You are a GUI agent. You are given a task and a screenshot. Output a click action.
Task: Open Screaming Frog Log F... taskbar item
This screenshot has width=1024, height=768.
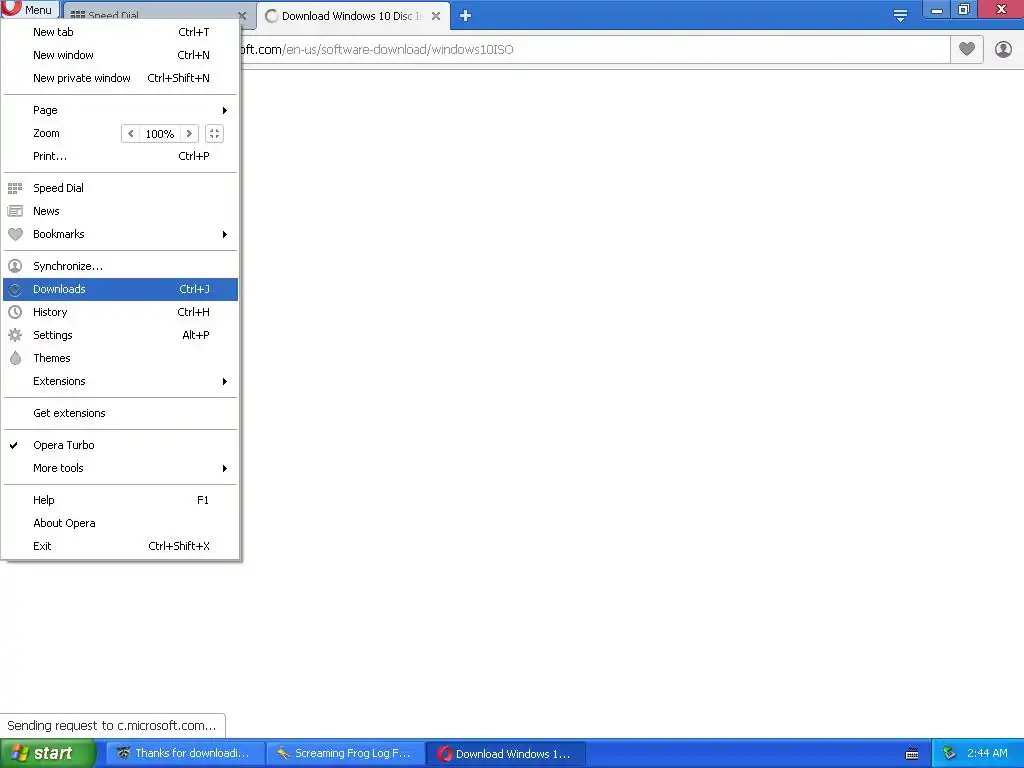(346, 754)
